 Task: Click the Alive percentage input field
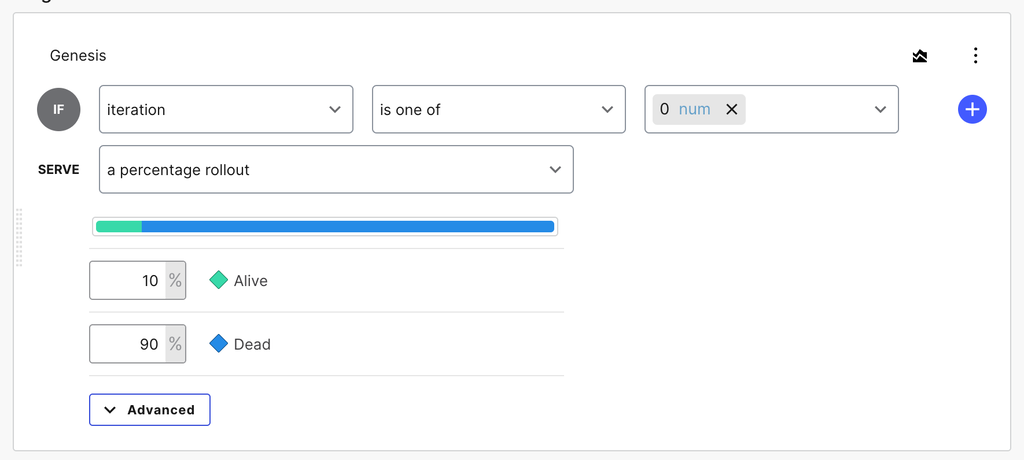128,281
